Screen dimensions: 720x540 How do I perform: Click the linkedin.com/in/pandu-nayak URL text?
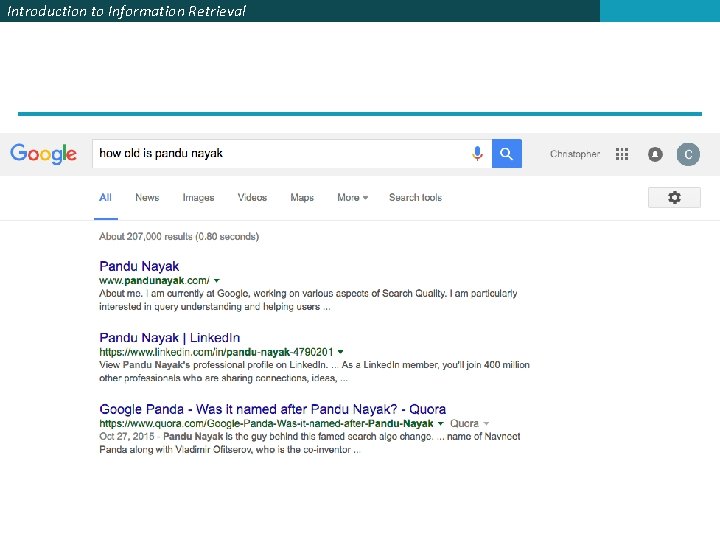[216, 352]
